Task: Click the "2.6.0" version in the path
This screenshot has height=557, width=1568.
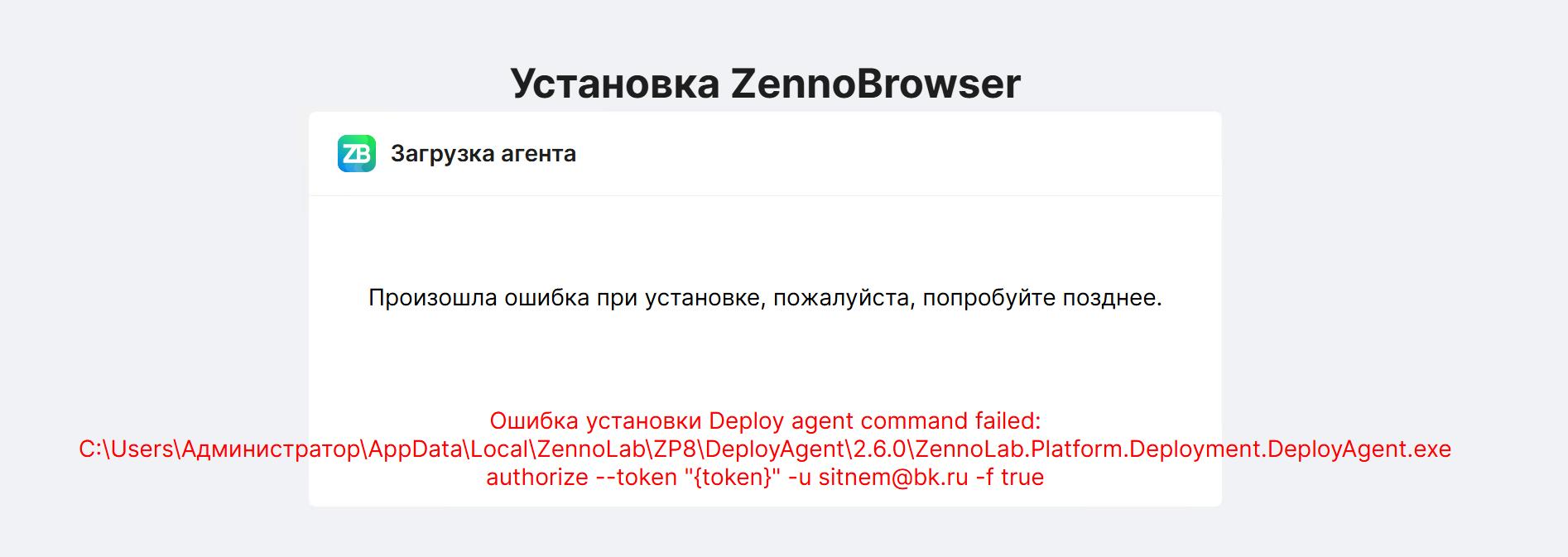Action: click(x=879, y=449)
